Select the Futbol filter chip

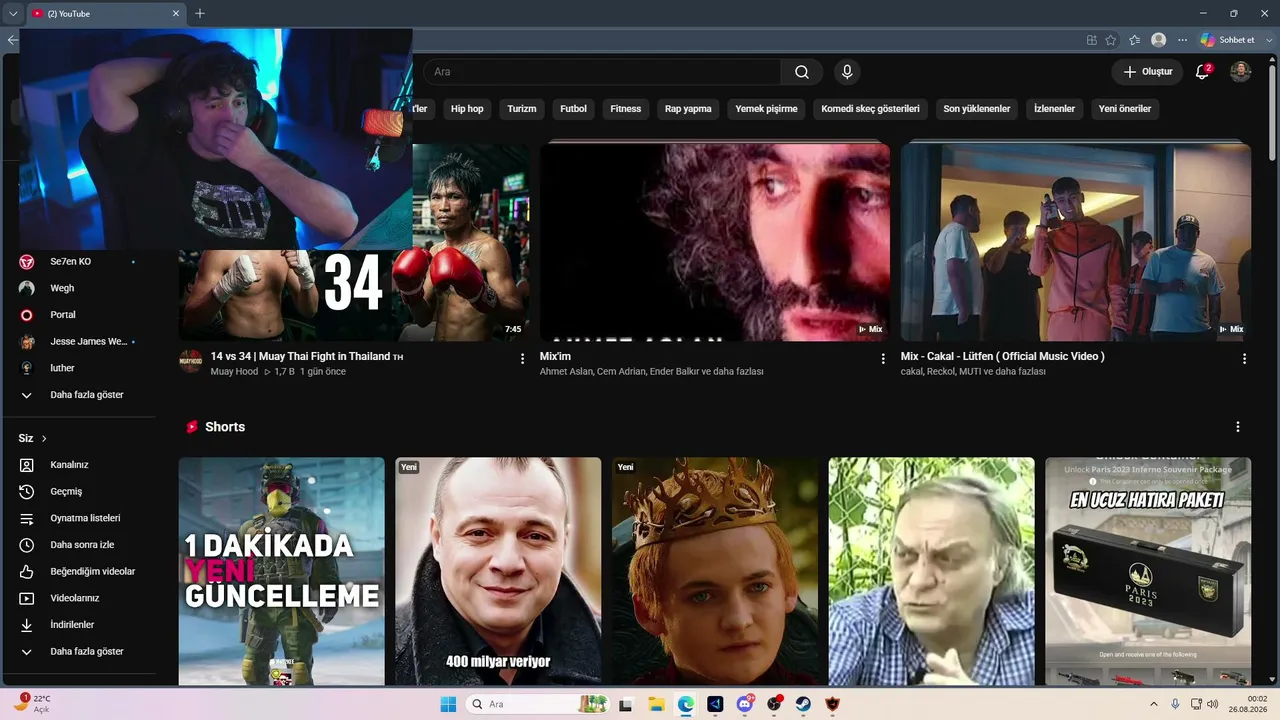click(573, 109)
